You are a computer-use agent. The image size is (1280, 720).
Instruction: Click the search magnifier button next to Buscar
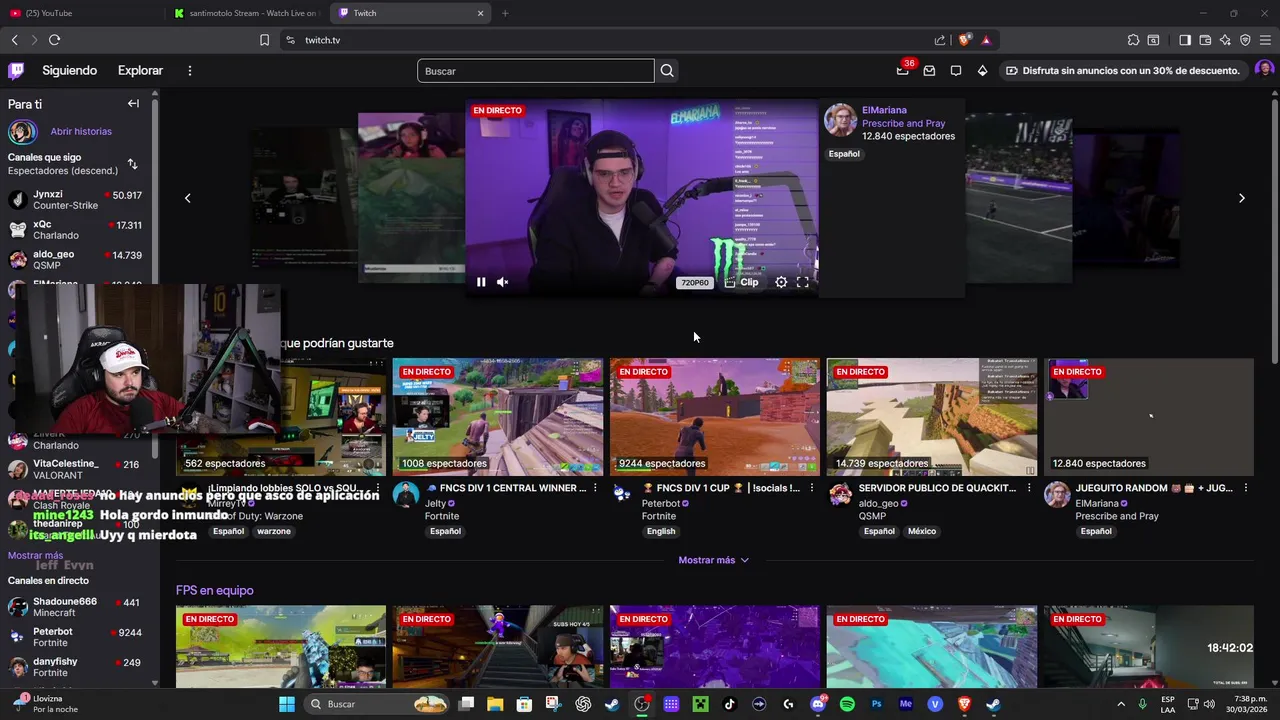[667, 71]
